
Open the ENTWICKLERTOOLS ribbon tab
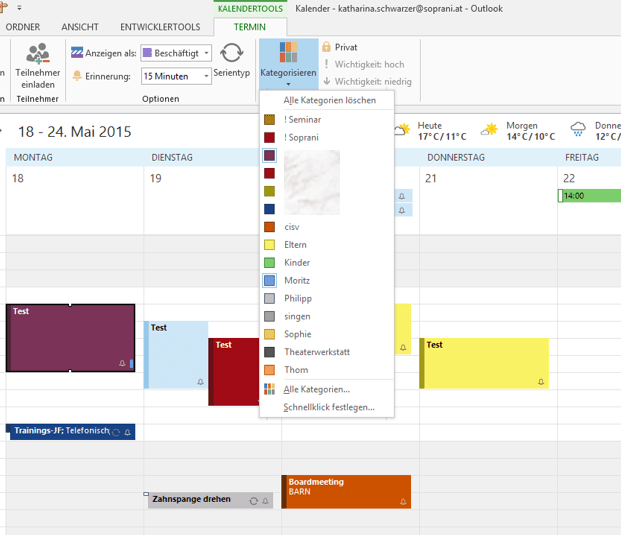160,27
